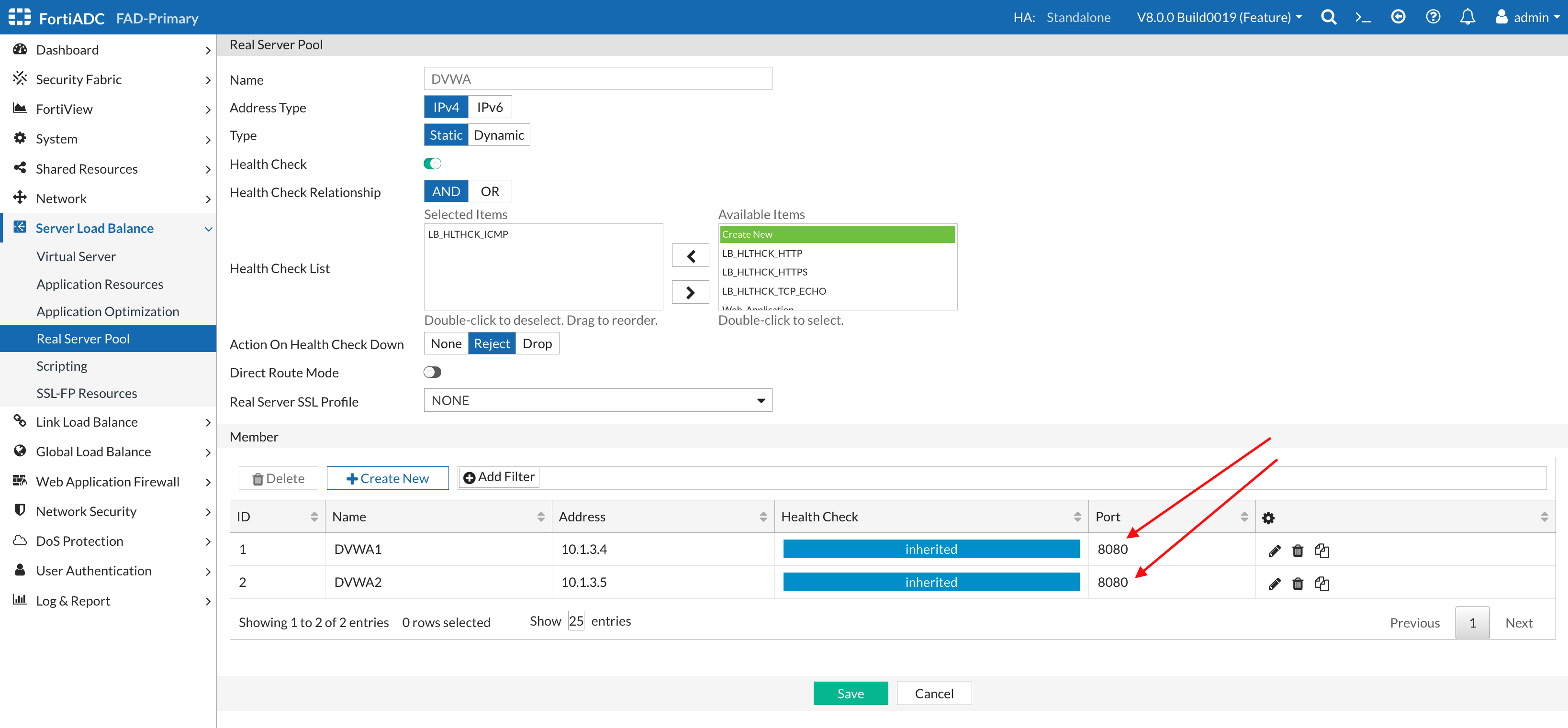1568x728 pixels.
Task: Click the FortiView chart icon
Action: point(20,108)
